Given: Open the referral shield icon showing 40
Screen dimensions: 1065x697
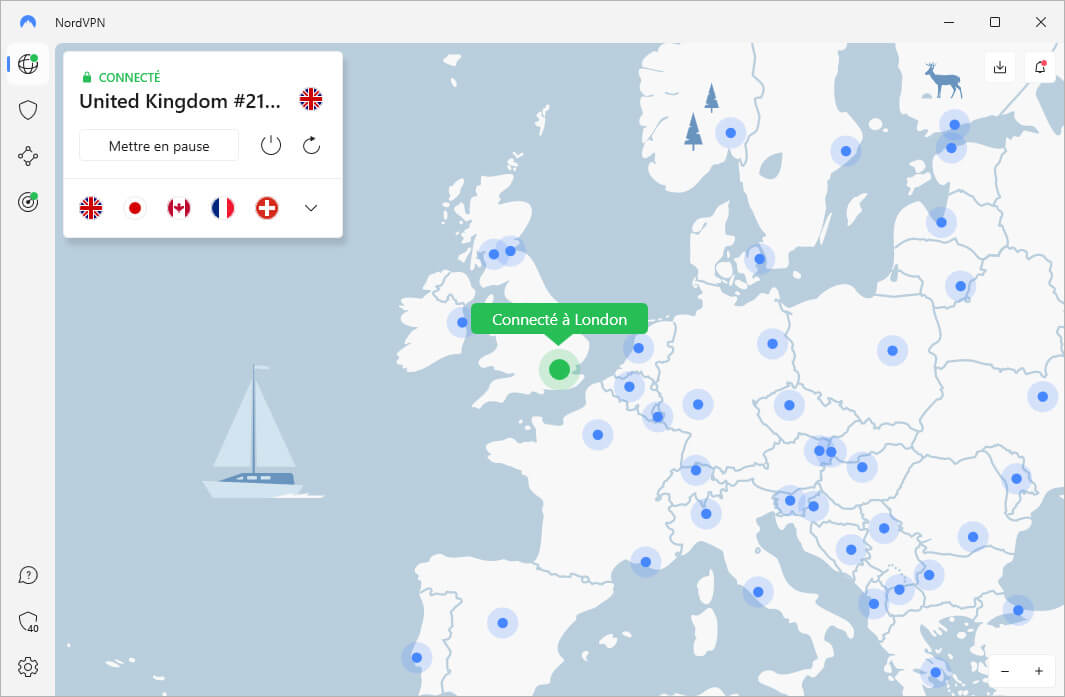Looking at the screenshot, I should pos(27,621).
